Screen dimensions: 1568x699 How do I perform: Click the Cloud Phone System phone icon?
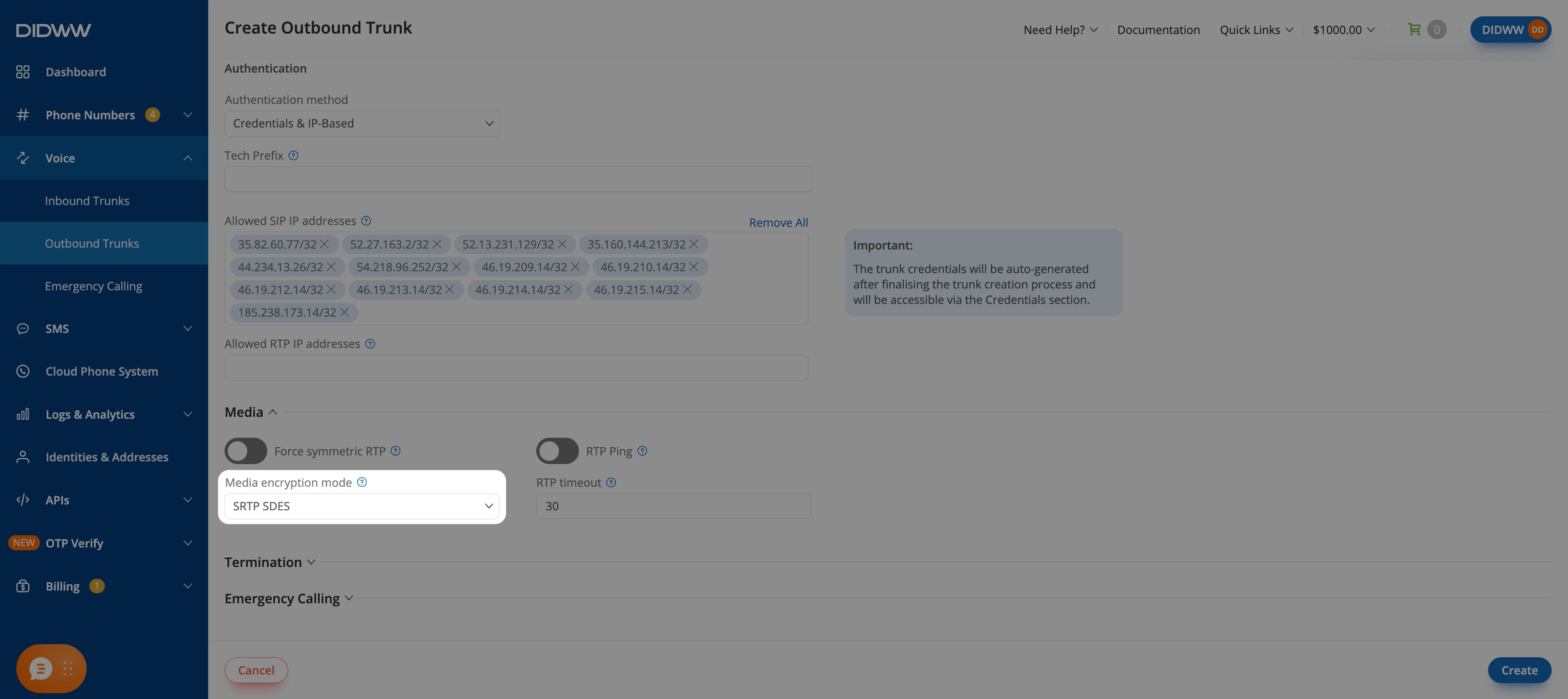coord(22,372)
